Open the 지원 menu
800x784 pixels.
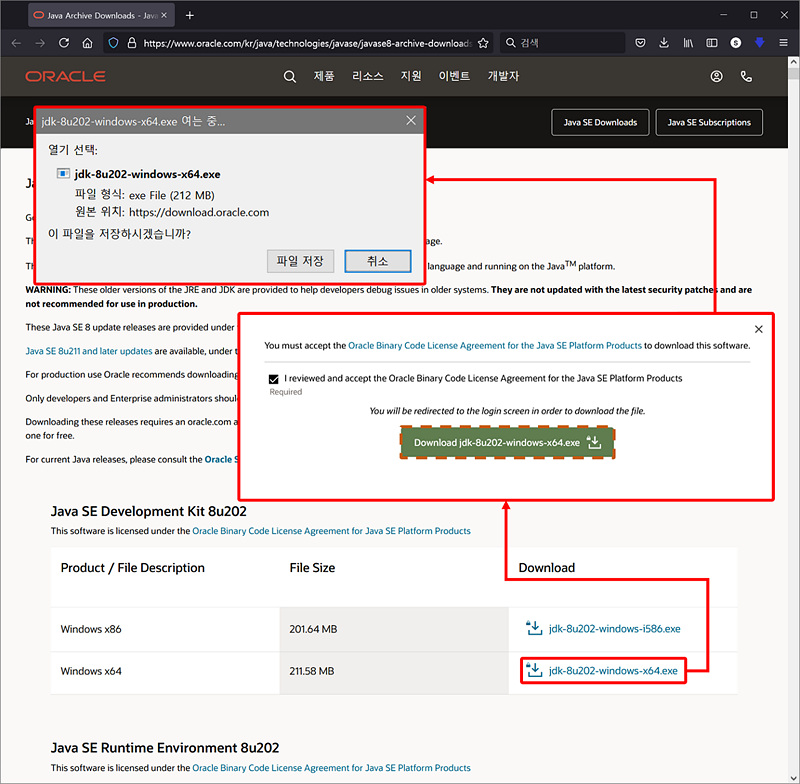pyautogui.click(x=411, y=77)
